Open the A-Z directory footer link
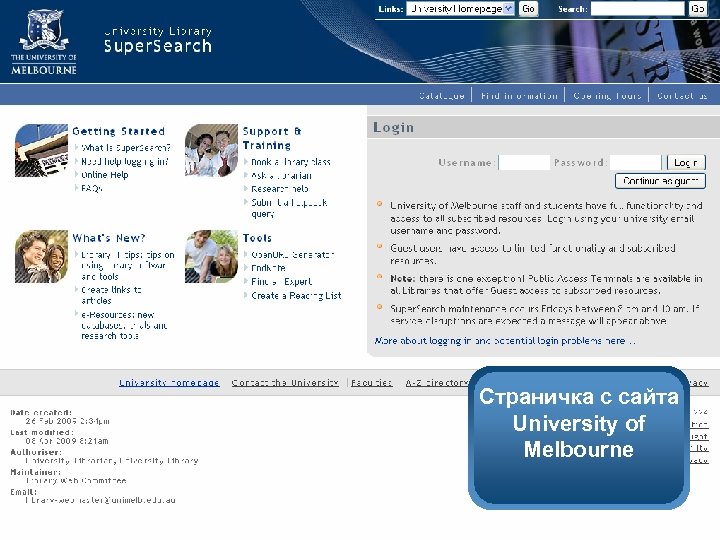 tap(436, 382)
